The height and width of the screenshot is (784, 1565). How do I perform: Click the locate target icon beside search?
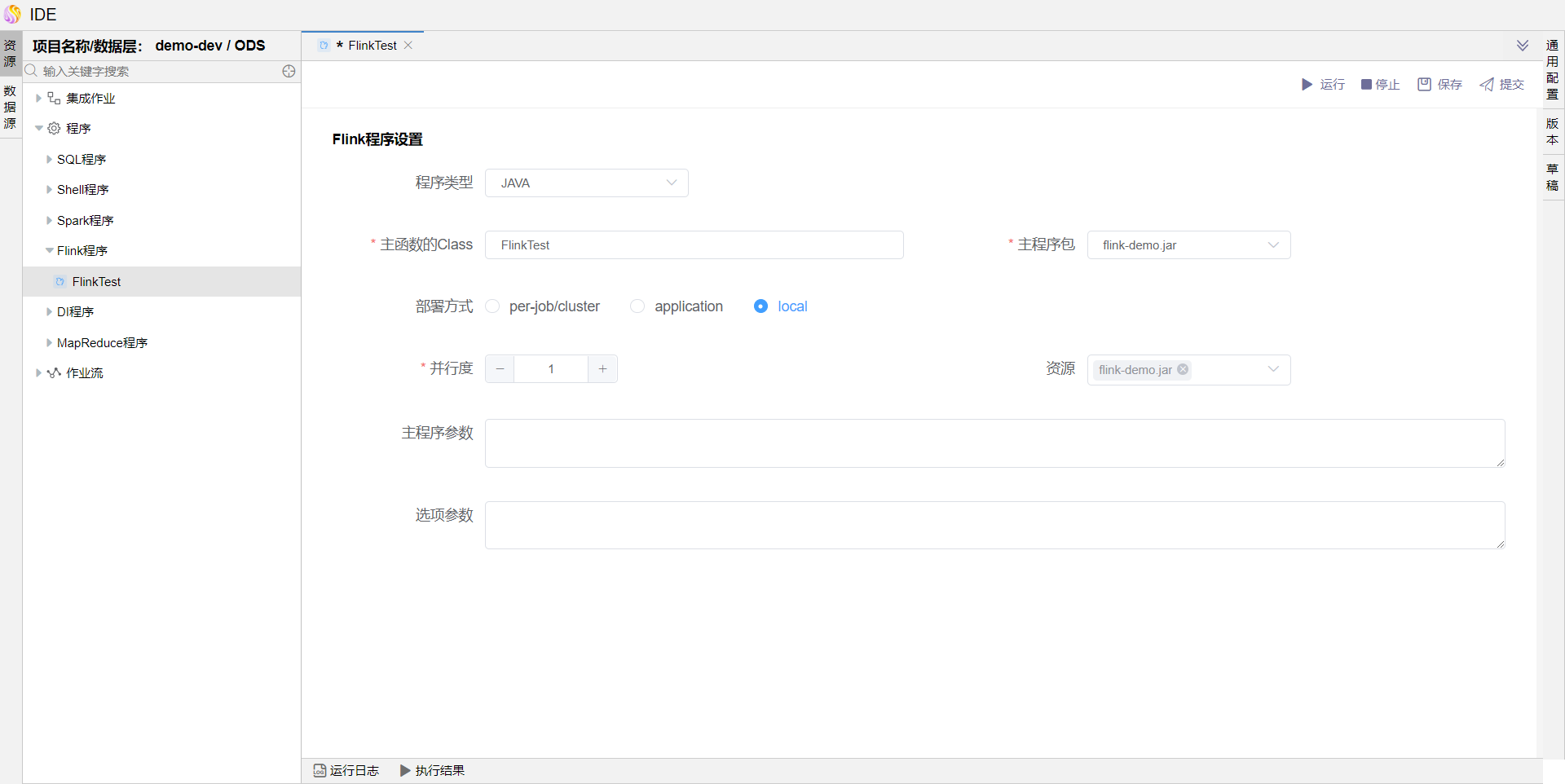click(289, 72)
